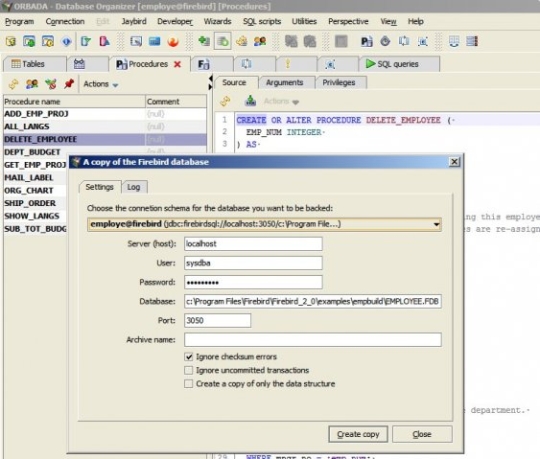
Task: Open the Help menu
Action: click(416, 21)
